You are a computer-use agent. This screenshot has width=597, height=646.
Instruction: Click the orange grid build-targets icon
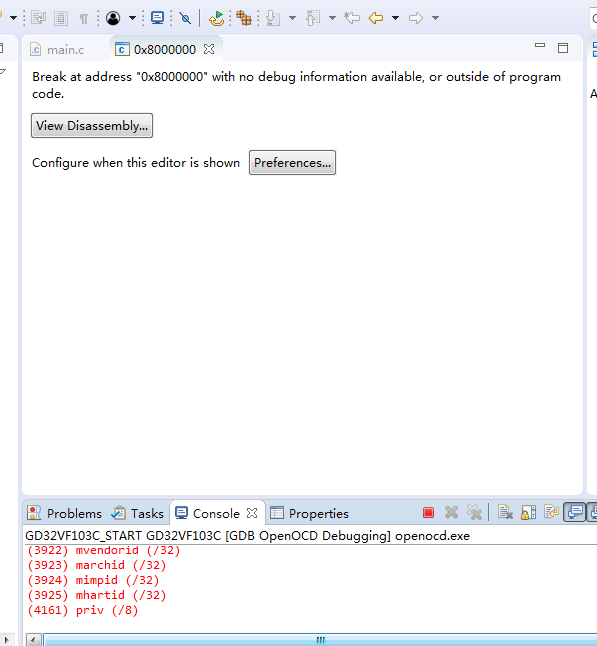click(x=243, y=18)
